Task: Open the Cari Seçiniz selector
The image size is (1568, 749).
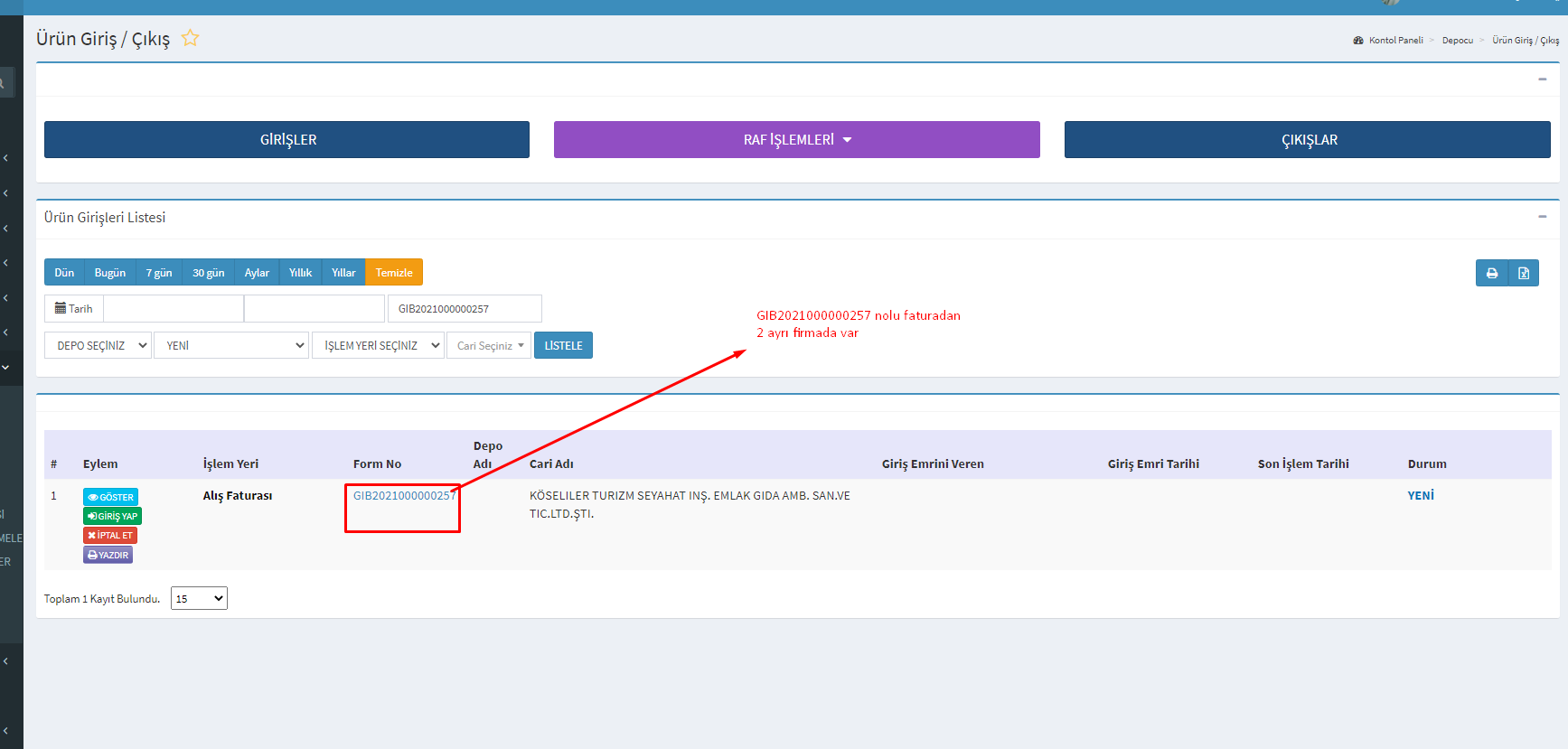Action: [x=489, y=345]
